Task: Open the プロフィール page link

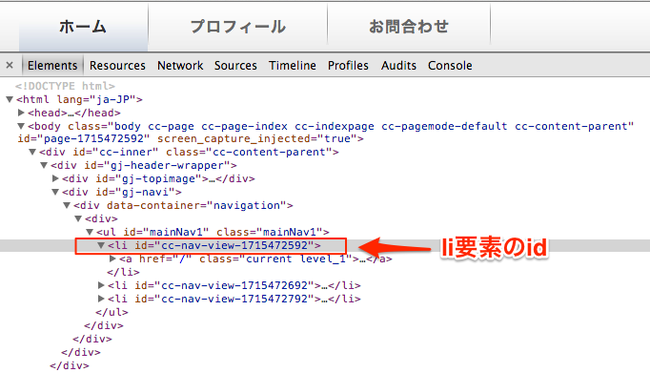Action: pos(238,27)
